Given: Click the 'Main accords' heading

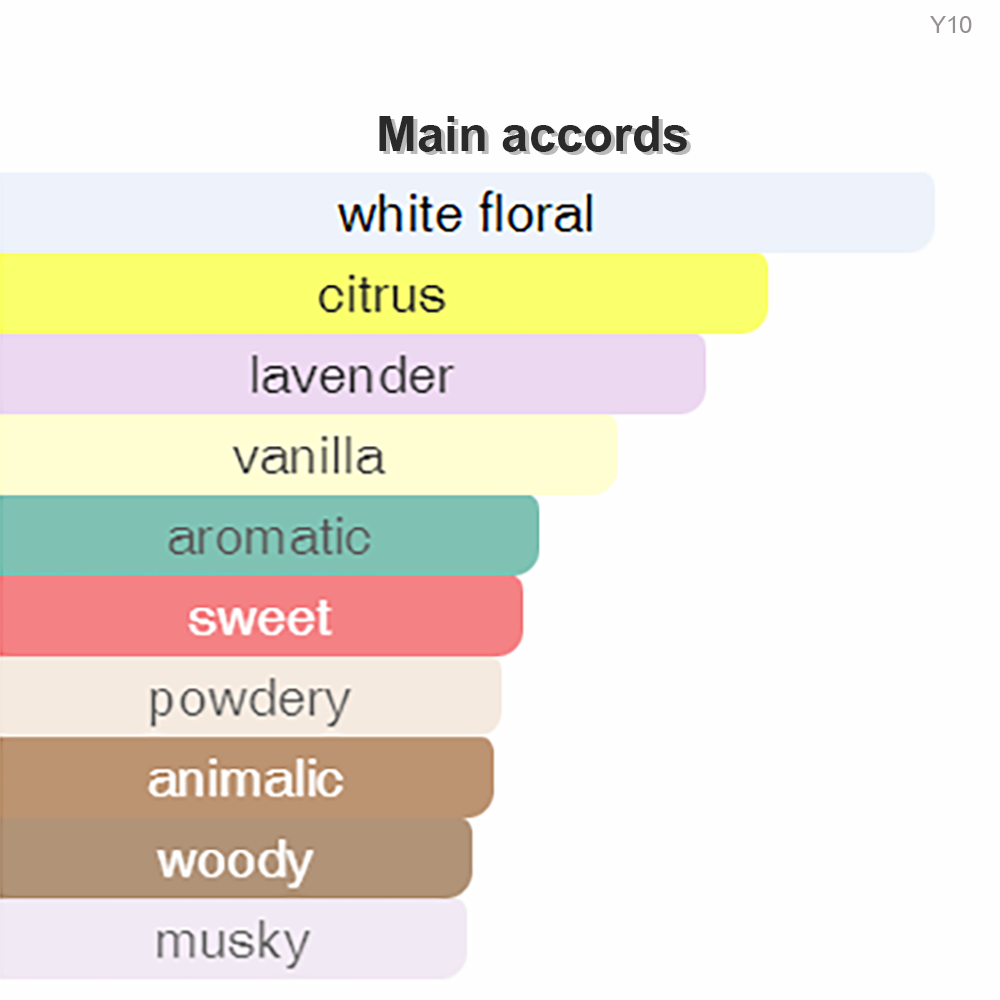Looking at the screenshot, I should coord(533,135).
